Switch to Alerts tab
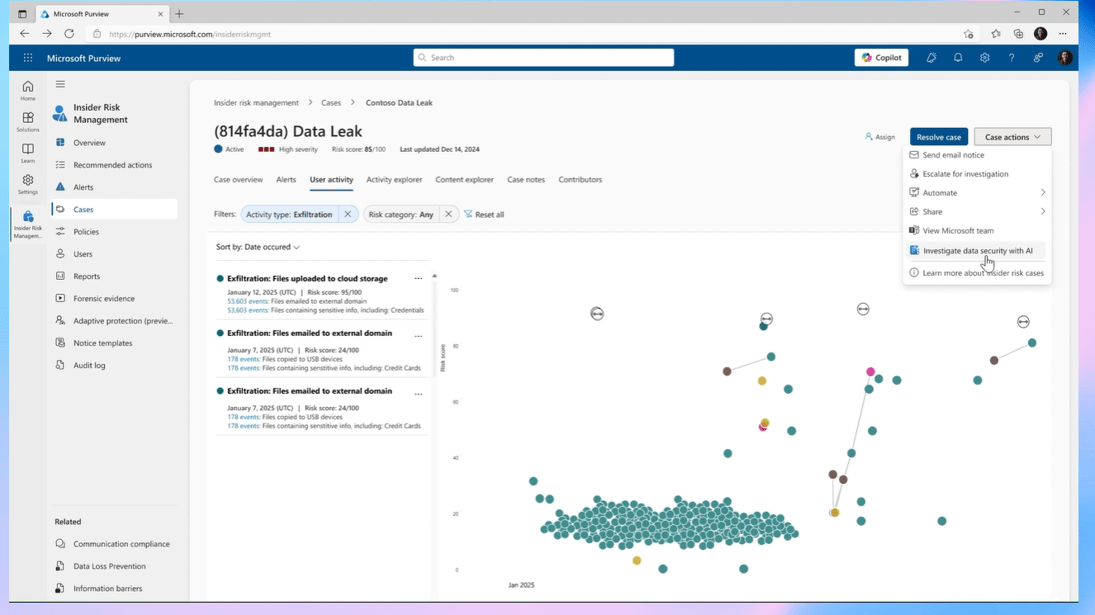This screenshot has height=615, width=1095. click(286, 179)
